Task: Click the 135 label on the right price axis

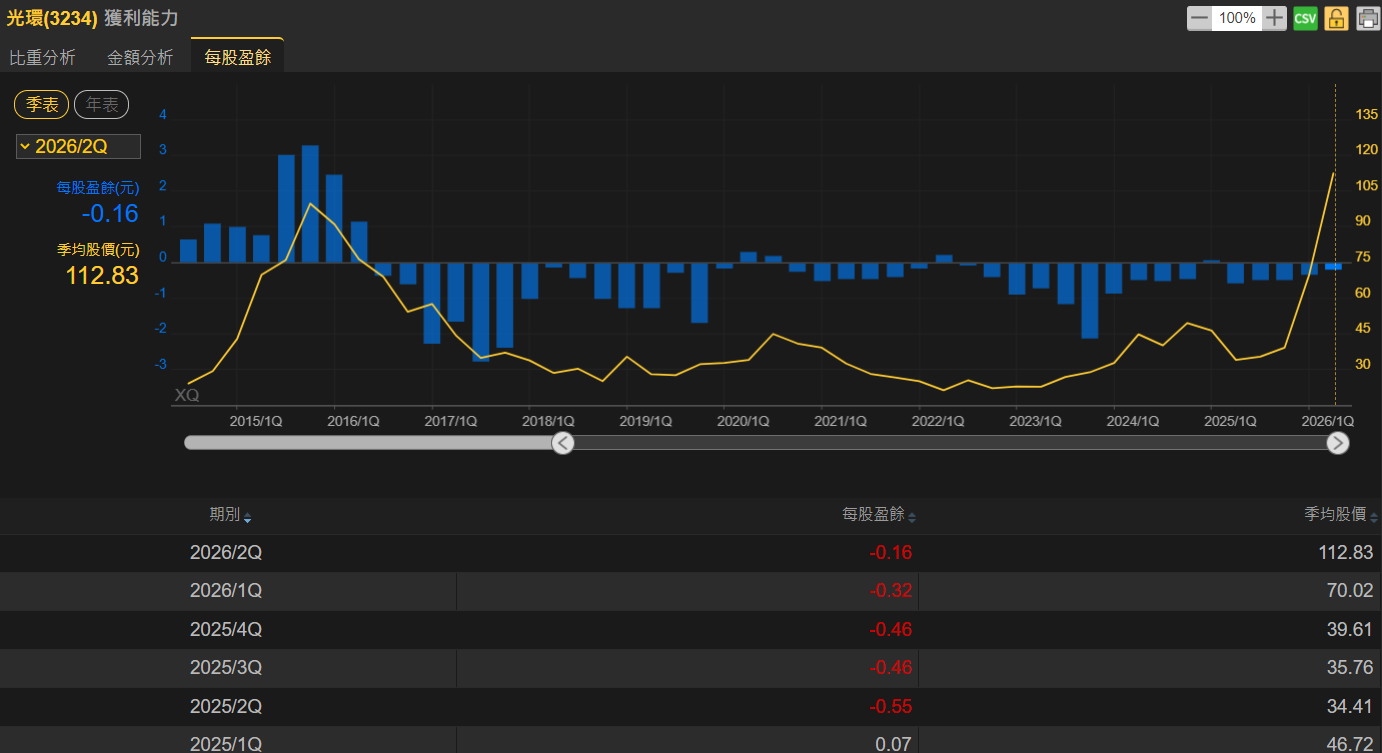Action: point(1367,114)
